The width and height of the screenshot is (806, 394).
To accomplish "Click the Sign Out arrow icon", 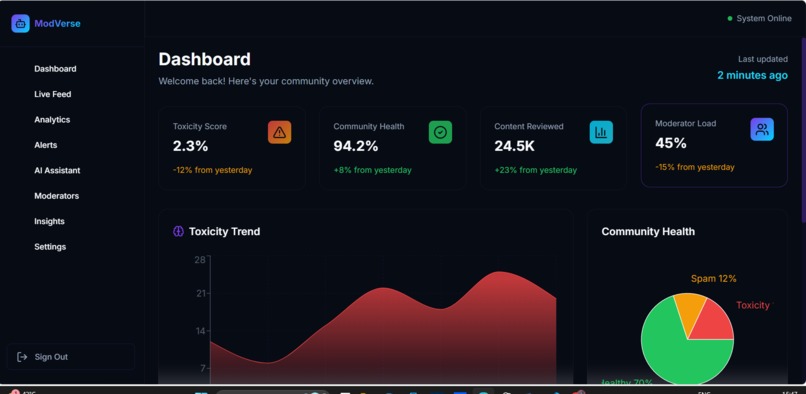I will (22, 357).
